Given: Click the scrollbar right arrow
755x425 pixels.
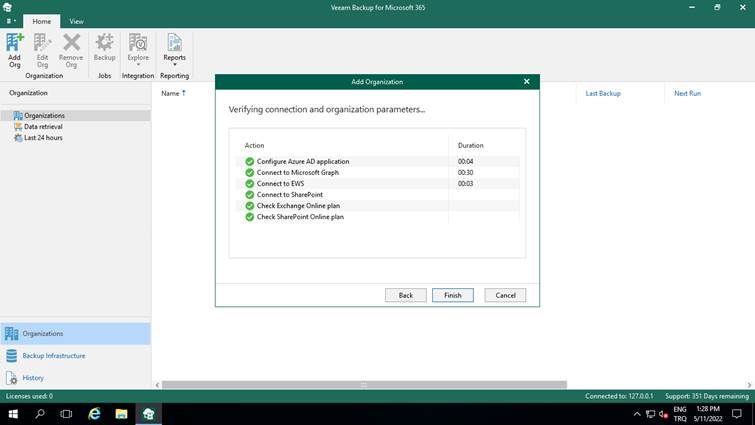Looking at the screenshot, I should coord(749,385).
